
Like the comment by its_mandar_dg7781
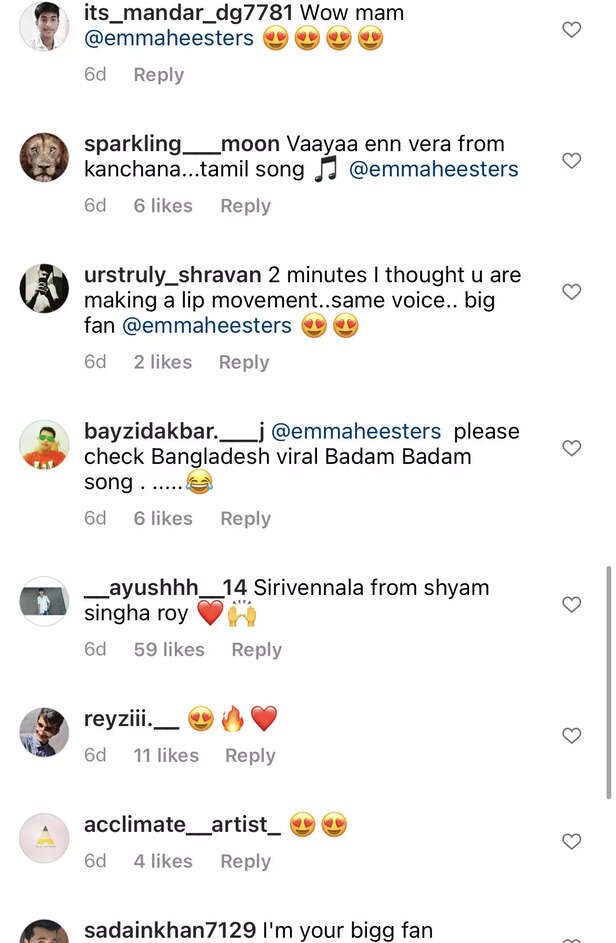point(572,30)
